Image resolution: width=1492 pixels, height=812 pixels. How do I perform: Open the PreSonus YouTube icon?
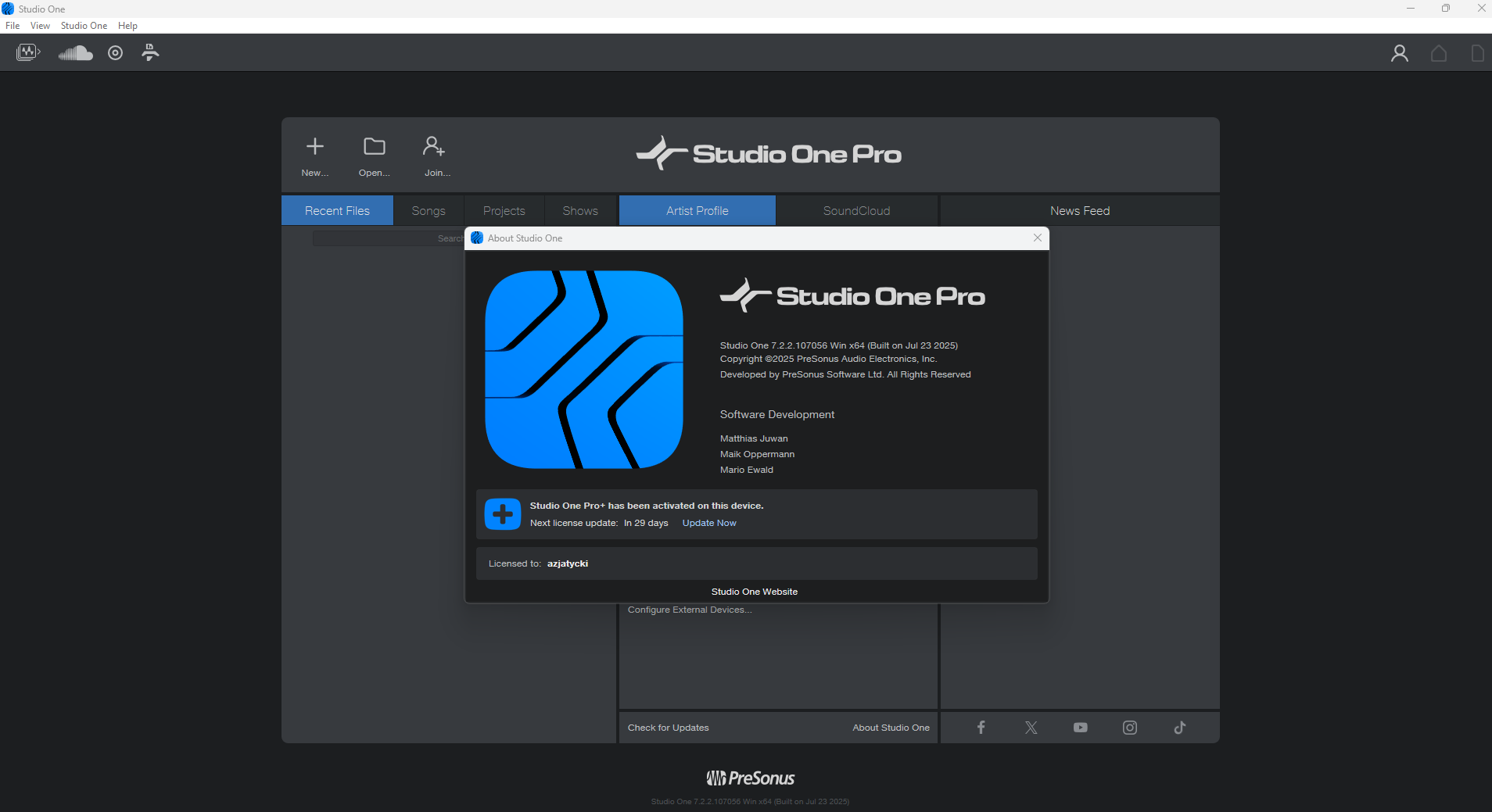pos(1081,728)
